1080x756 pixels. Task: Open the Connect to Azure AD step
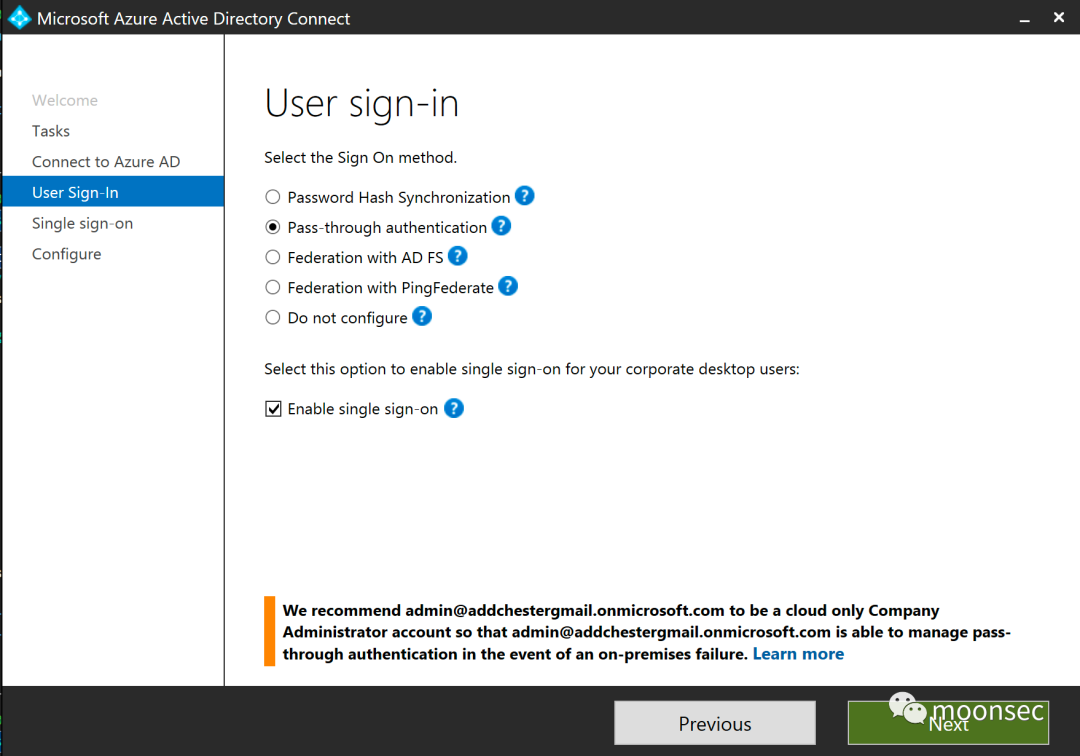point(106,162)
